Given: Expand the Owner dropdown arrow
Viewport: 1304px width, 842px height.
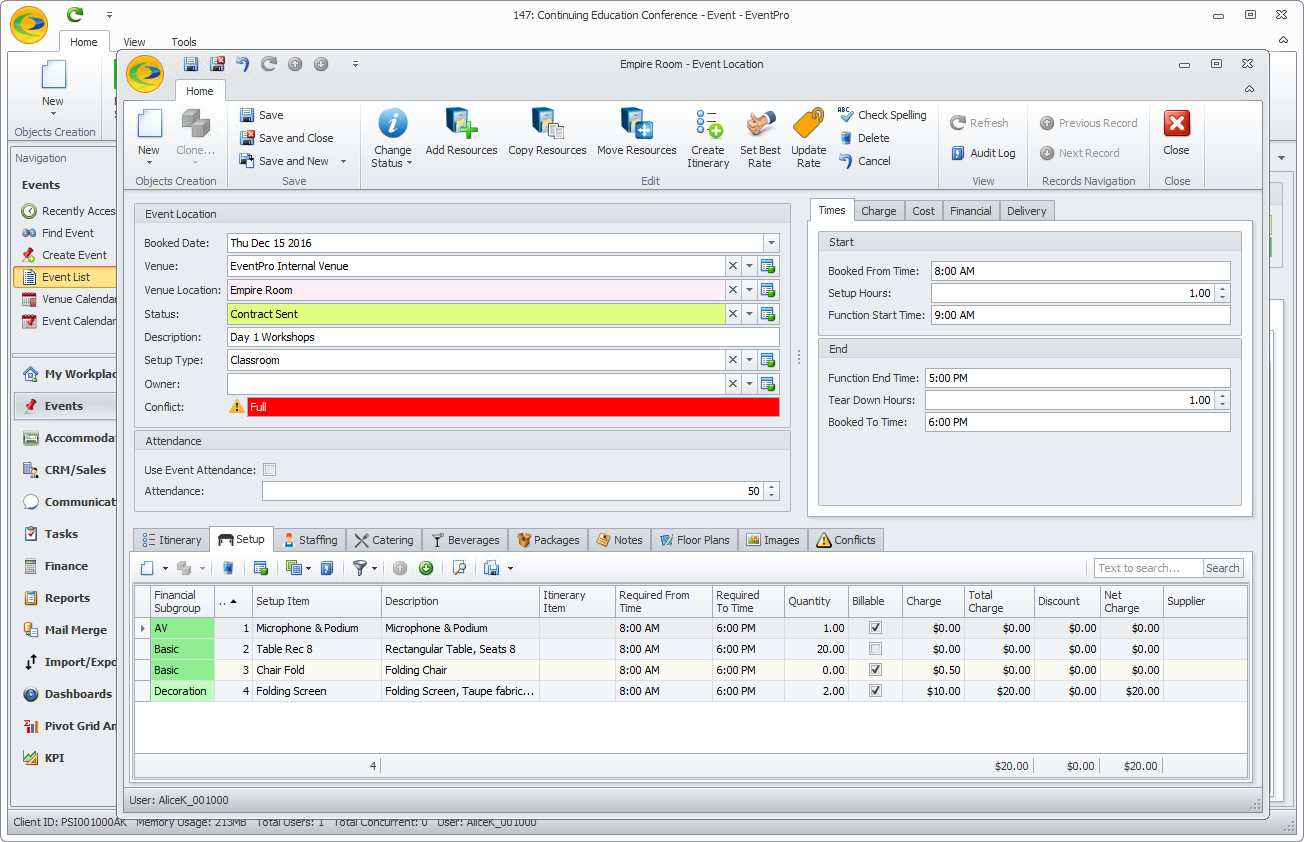Looking at the screenshot, I should pos(749,384).
